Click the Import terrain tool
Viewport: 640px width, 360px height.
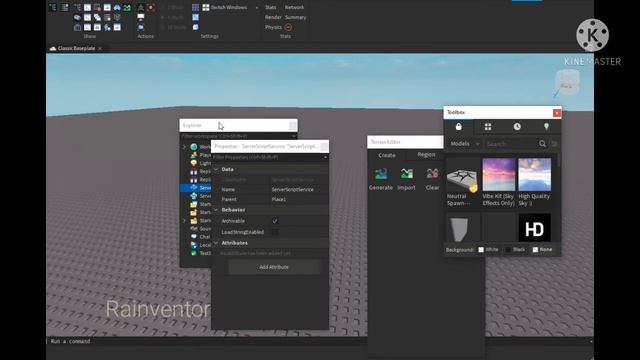(x=407, y=179)
